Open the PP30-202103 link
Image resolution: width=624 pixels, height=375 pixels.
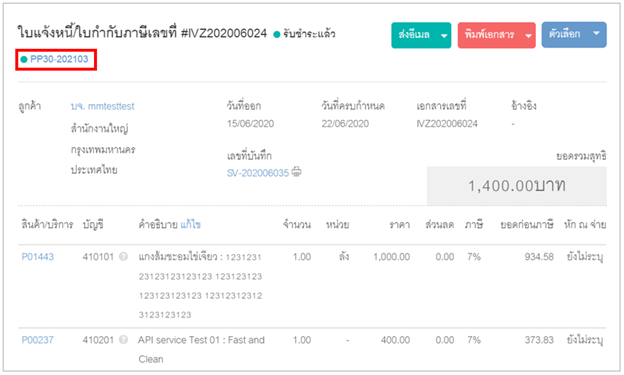click(59, 59)
